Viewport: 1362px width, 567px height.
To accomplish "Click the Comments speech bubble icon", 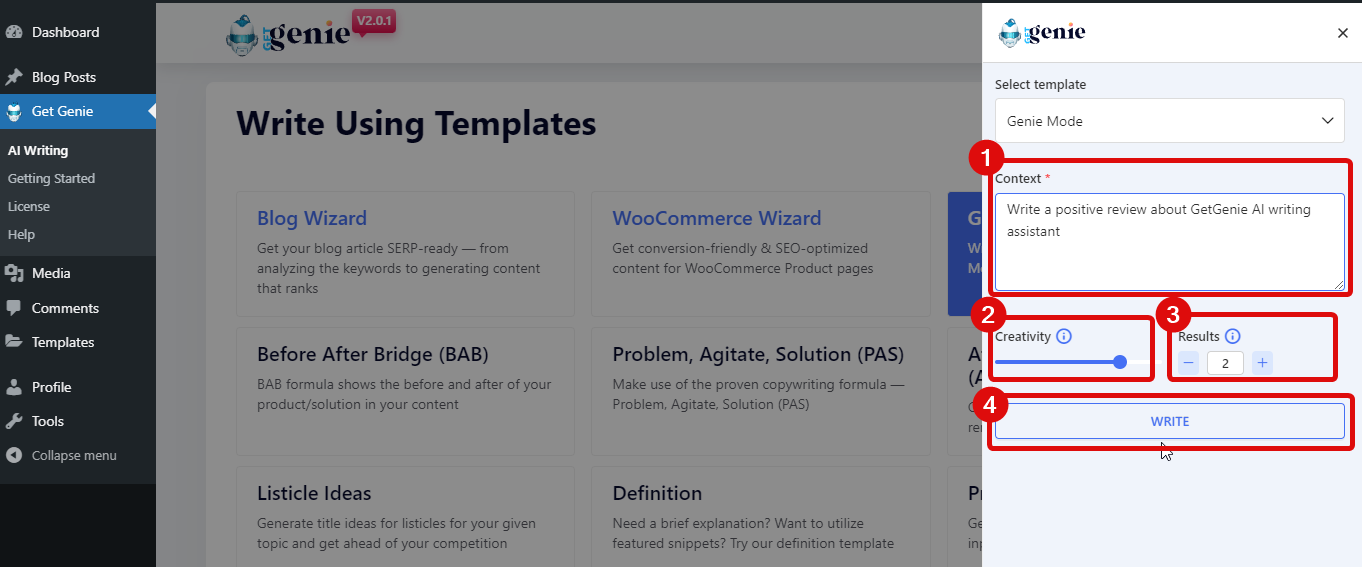I will coord(14,308).
